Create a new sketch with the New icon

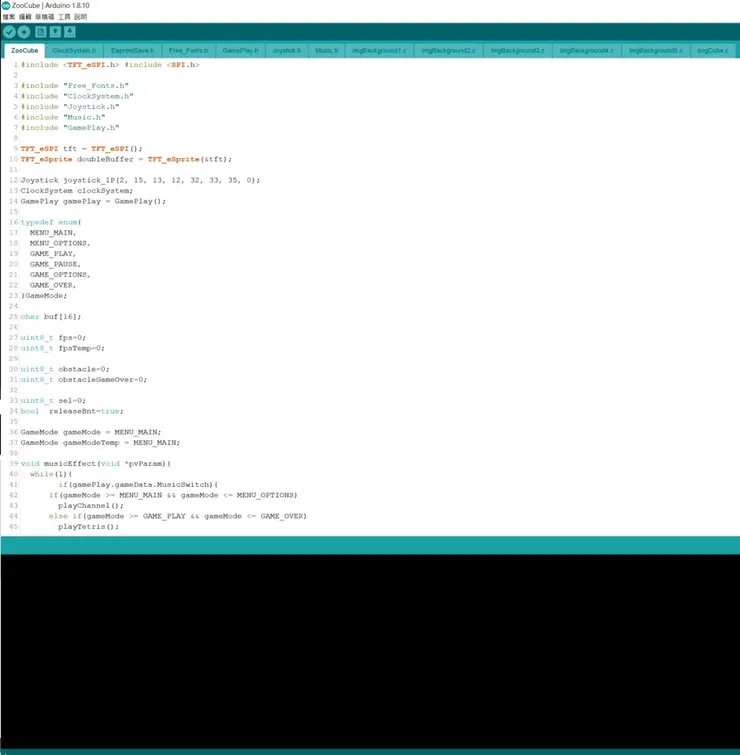[41, 32]
